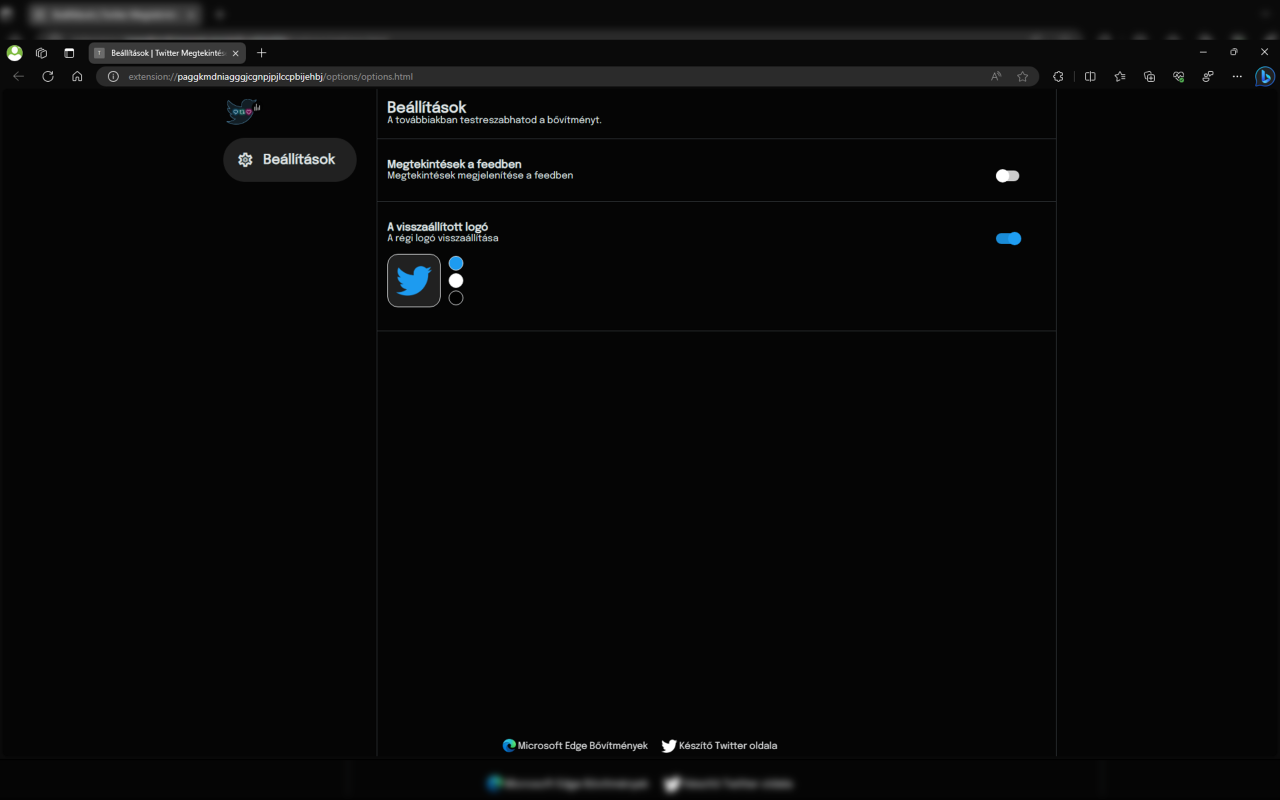The height and width of the screenshot is (800, 1280).
Task: Select the Beállítások | Twitter Megtekintés tab
Action: pyautogui.click(x=167, y=53)
